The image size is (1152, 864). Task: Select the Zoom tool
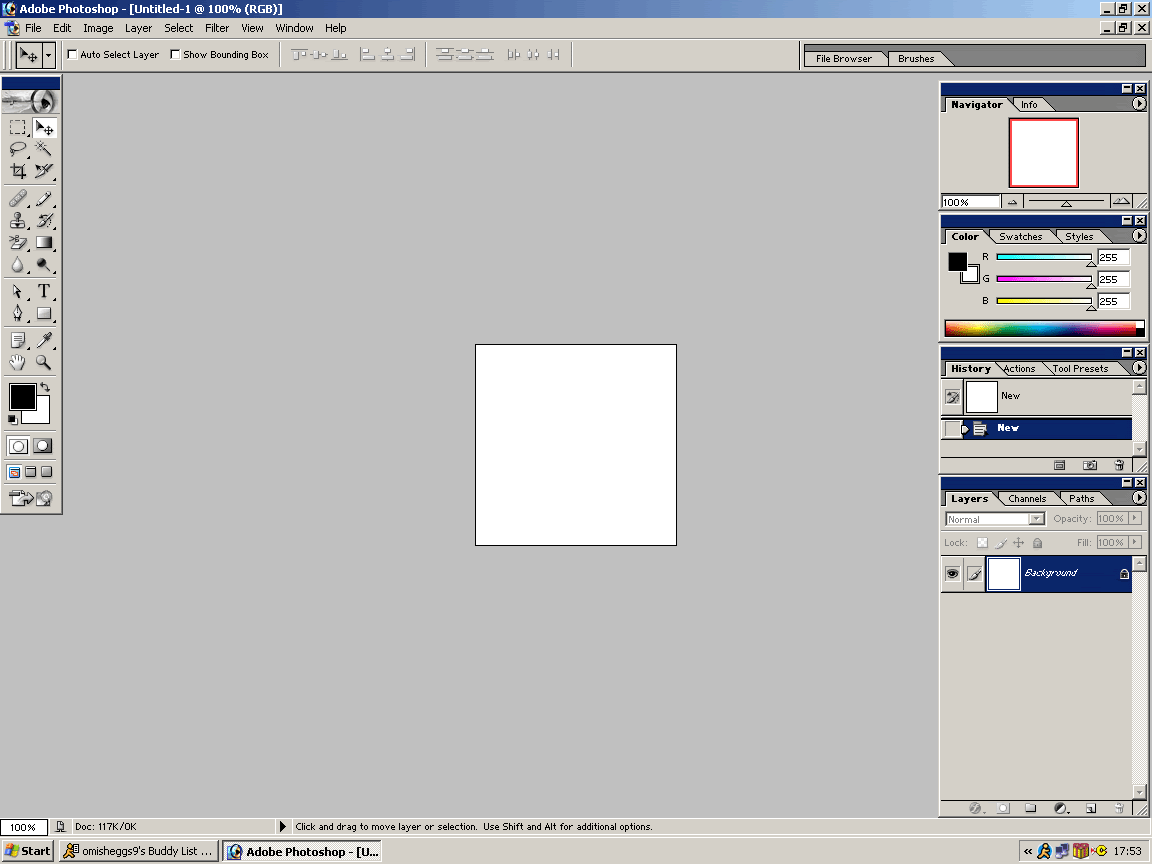(x=44, y=361)
